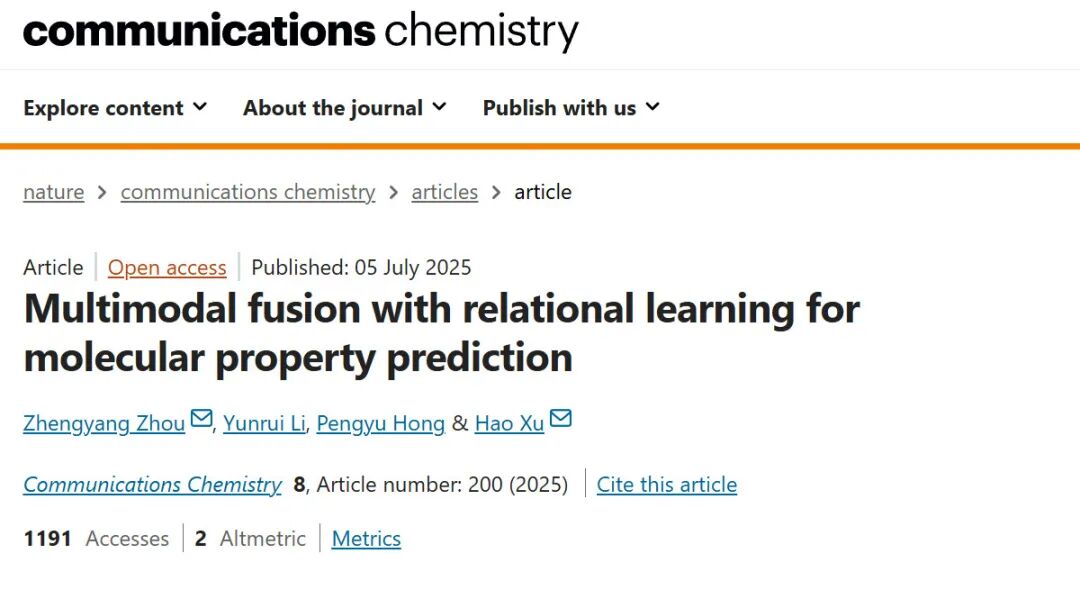This screenshot has height=608, width=1080.
Task: Expand the About the journal chevron
Action: [x=439, y=107]
